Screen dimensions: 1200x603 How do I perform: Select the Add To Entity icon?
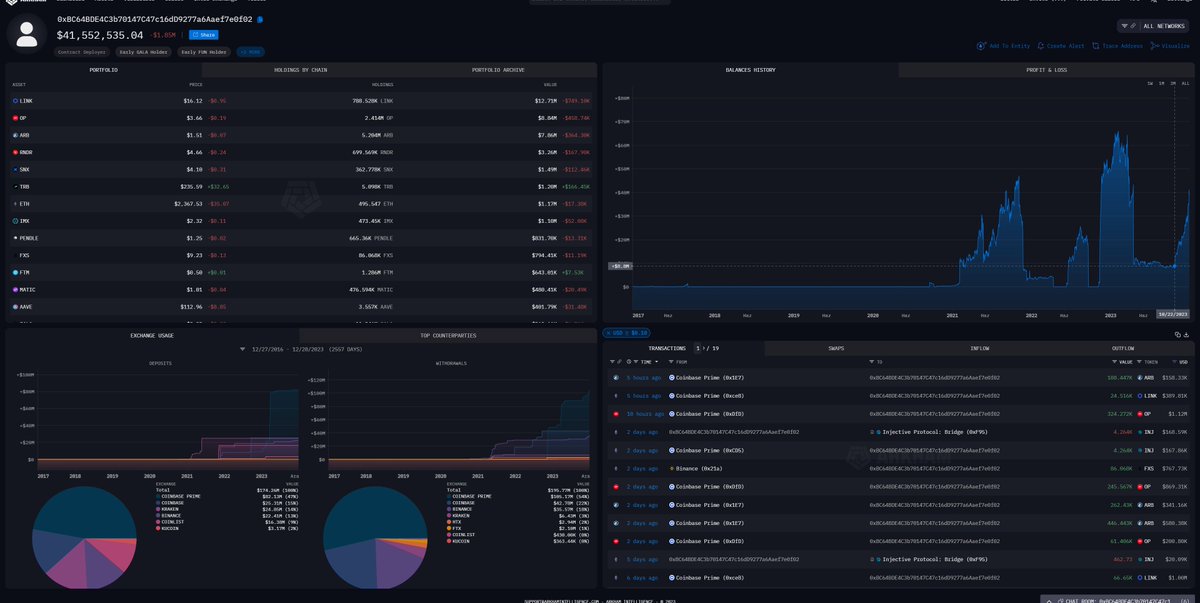point(981,46)
